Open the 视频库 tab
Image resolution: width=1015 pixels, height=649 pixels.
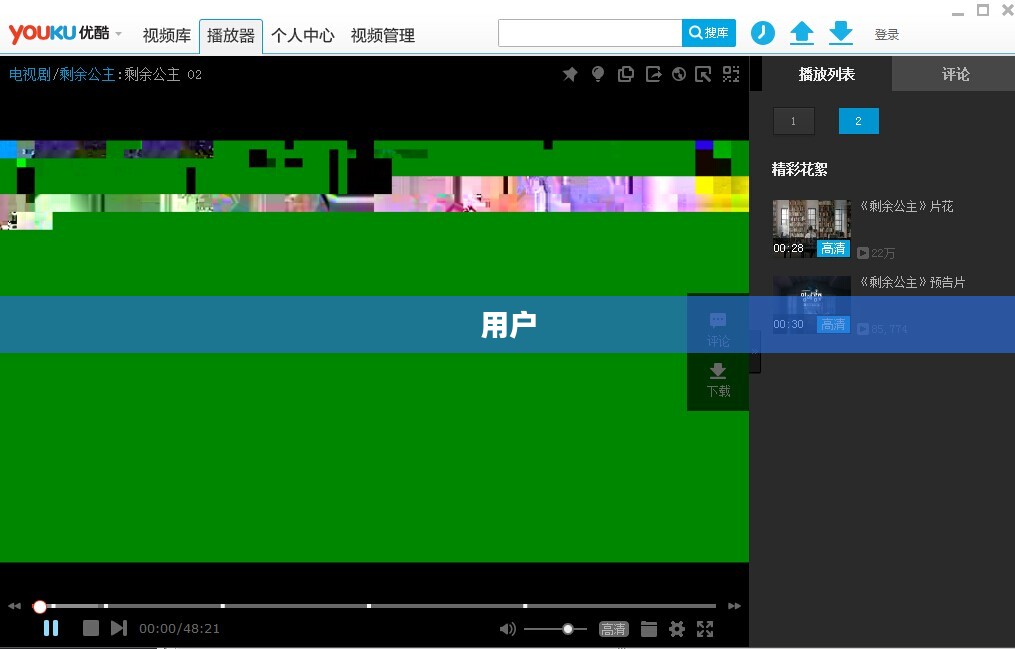coord(166,36)
